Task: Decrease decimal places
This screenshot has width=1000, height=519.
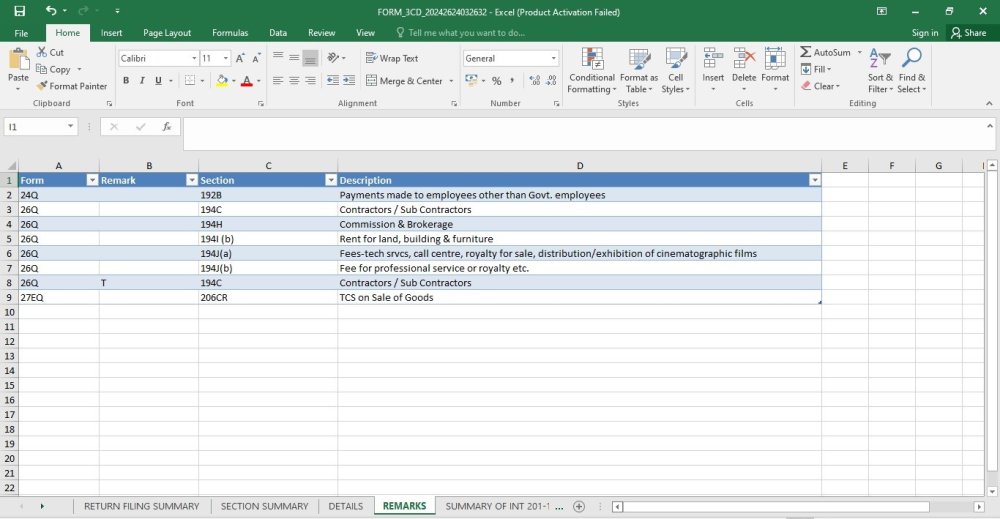Action: [552, 80]
